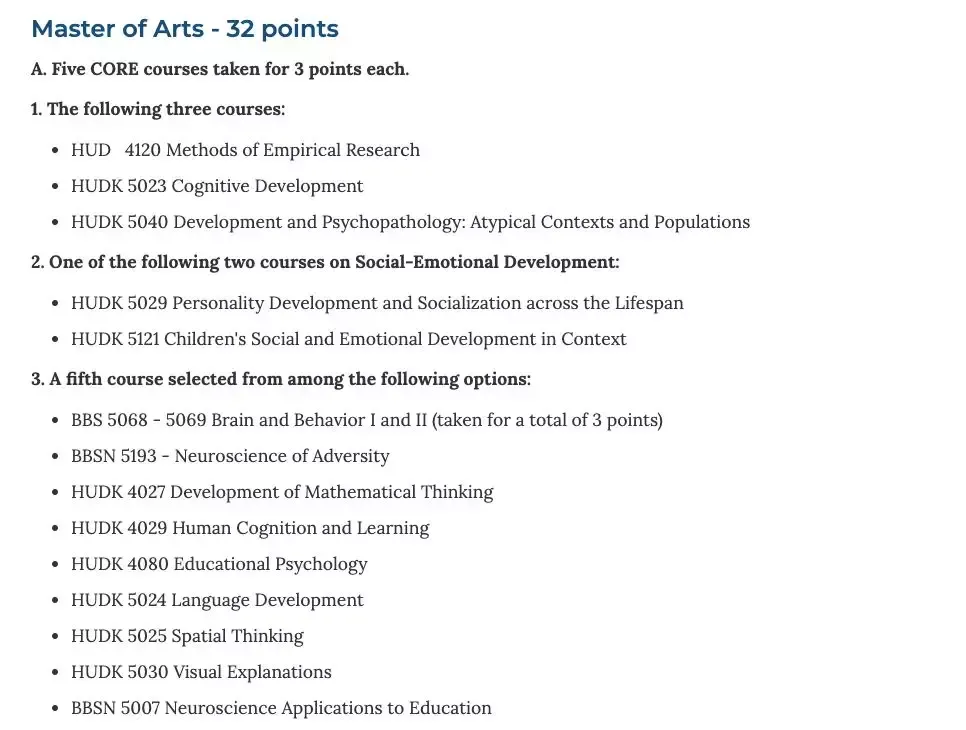Click the Five CORE courses requirement line
Image resolution: width=966 pixels, height=730 pixels.
(x=220, y=70)
